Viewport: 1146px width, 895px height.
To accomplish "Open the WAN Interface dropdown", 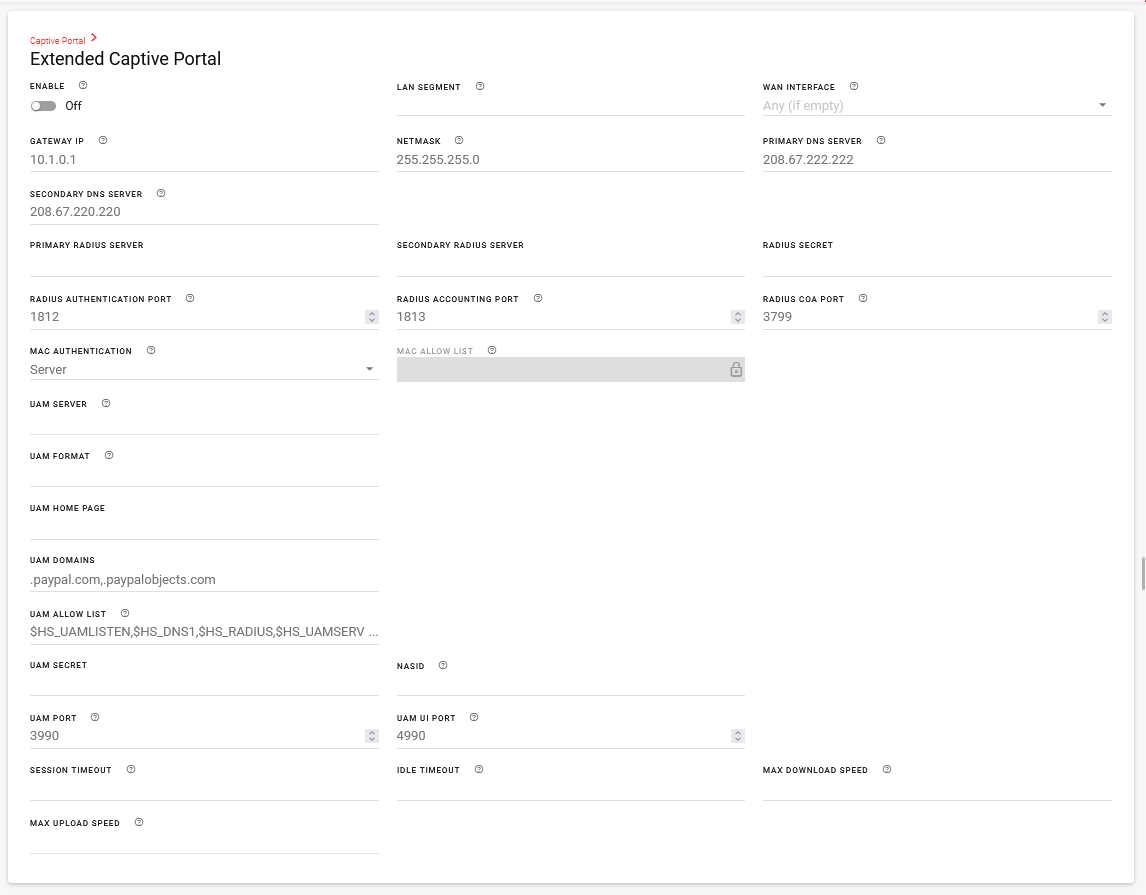I will click(x=1101, y=104).
